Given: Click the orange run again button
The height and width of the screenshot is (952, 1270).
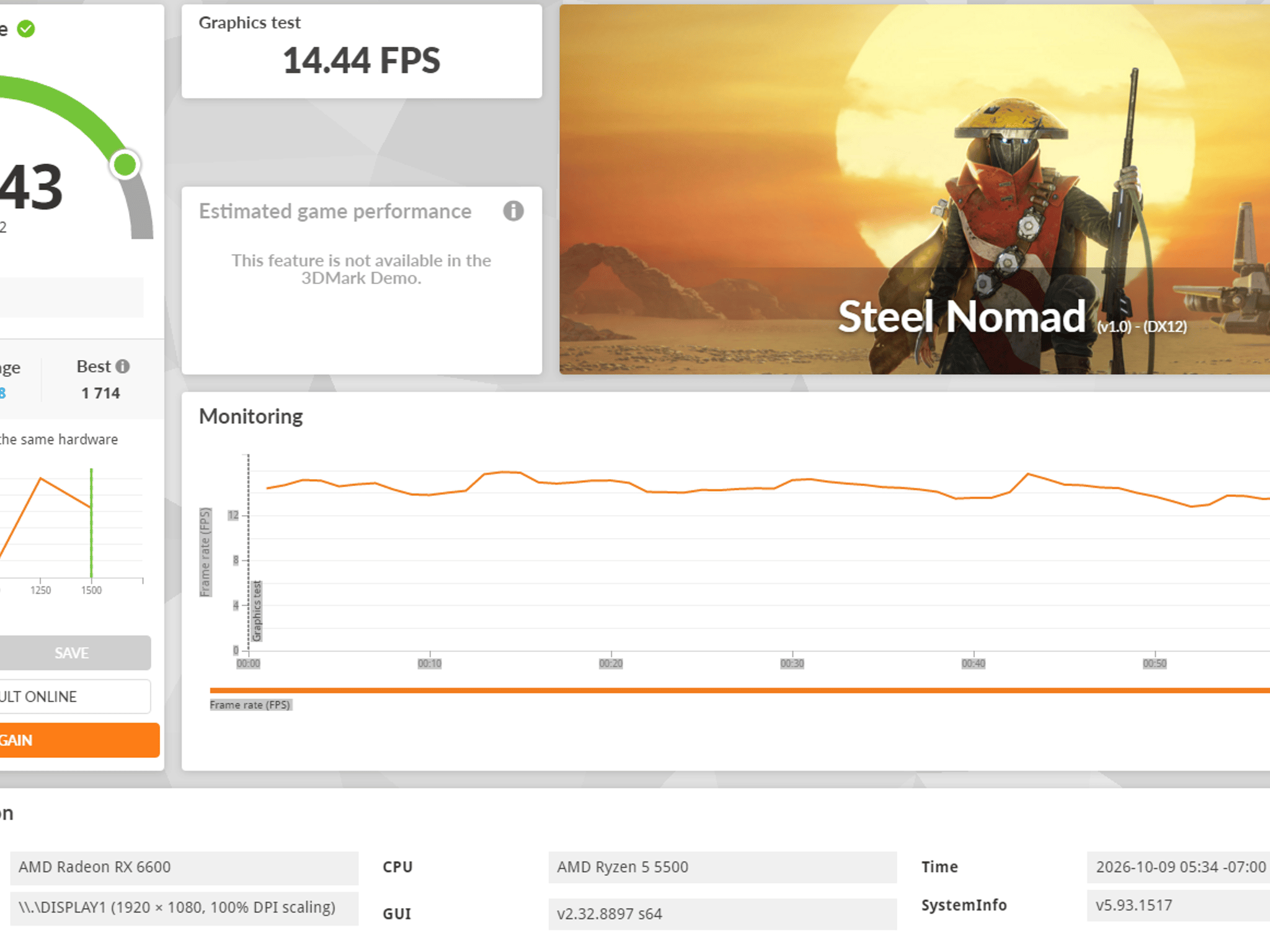Looking at the screenshot, I should (78, 740).
